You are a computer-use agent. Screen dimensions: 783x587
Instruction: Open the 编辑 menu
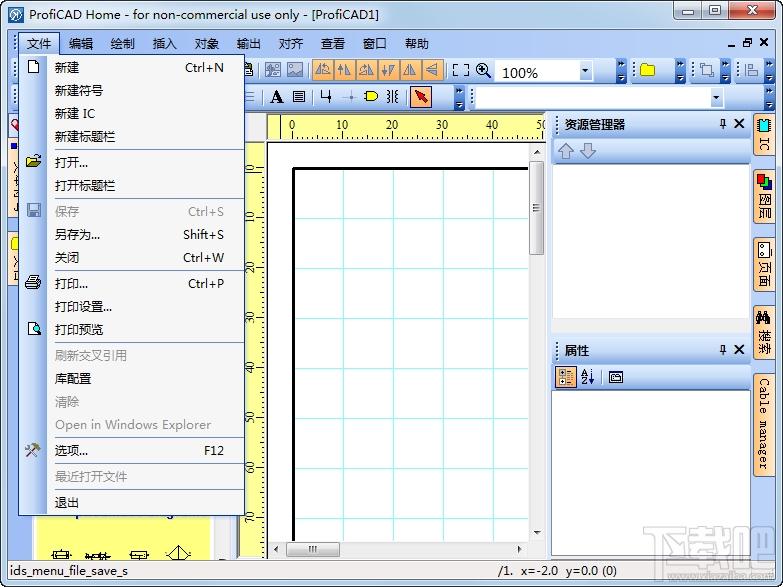81,43
